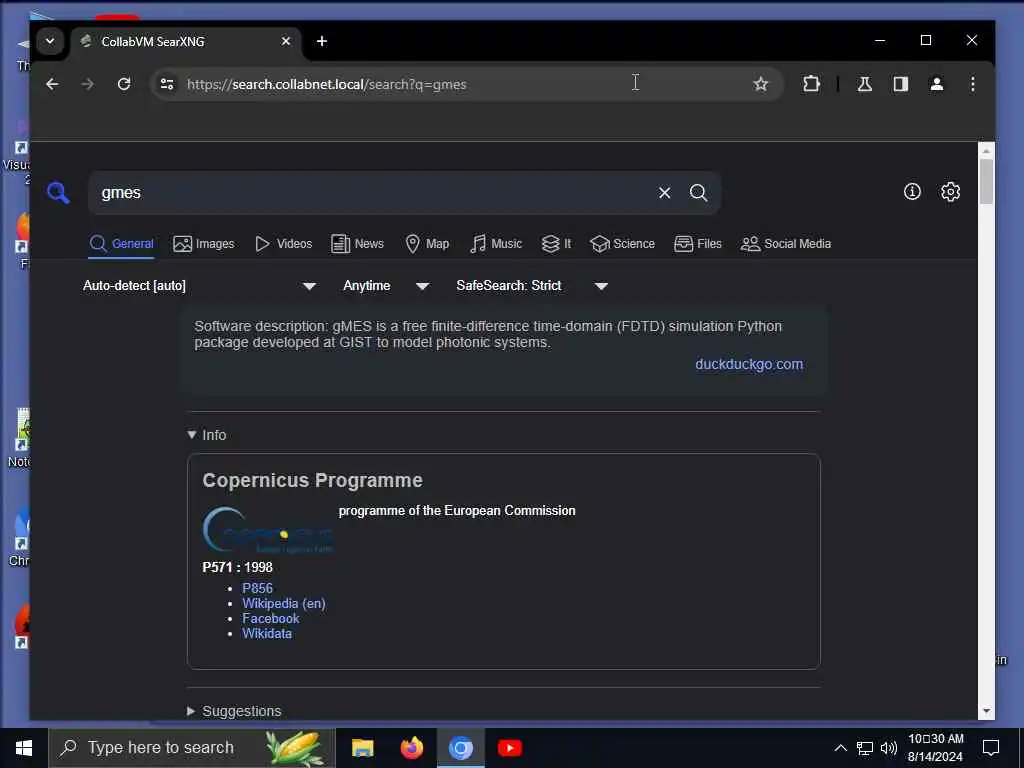The width and height of the screenshot is (1024, 768).
Task: Click the SearXNG magnifier logo
Action: (58, 193)
